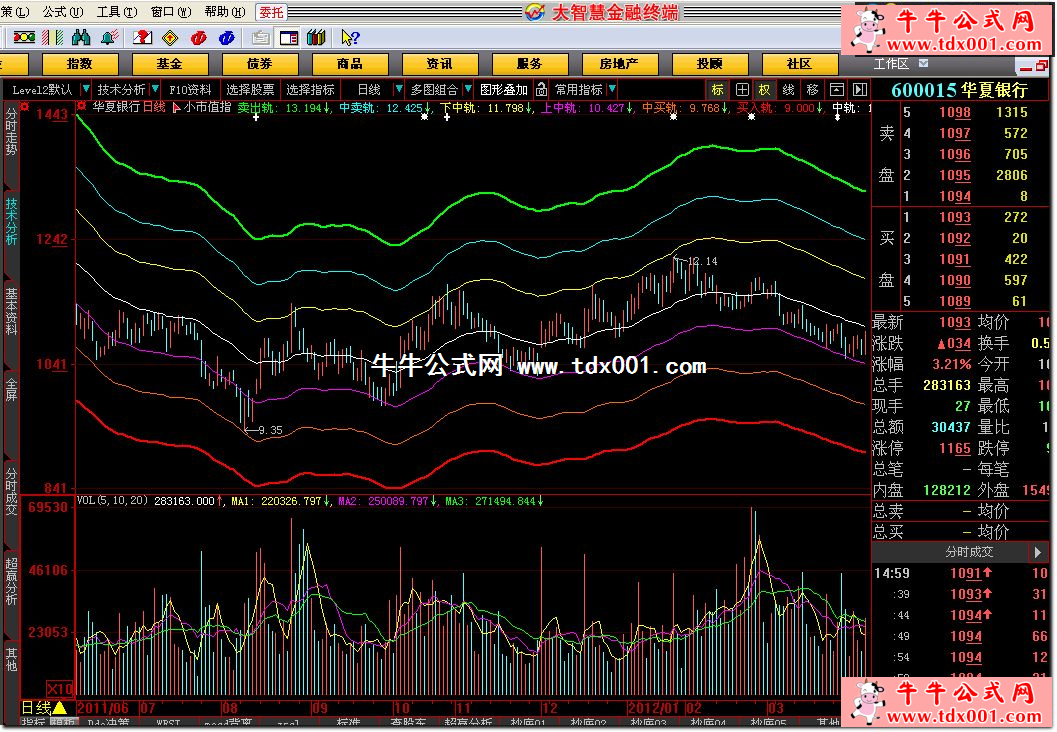Expand the 多图组合 dropdown arrow

(x=468, y=89)
